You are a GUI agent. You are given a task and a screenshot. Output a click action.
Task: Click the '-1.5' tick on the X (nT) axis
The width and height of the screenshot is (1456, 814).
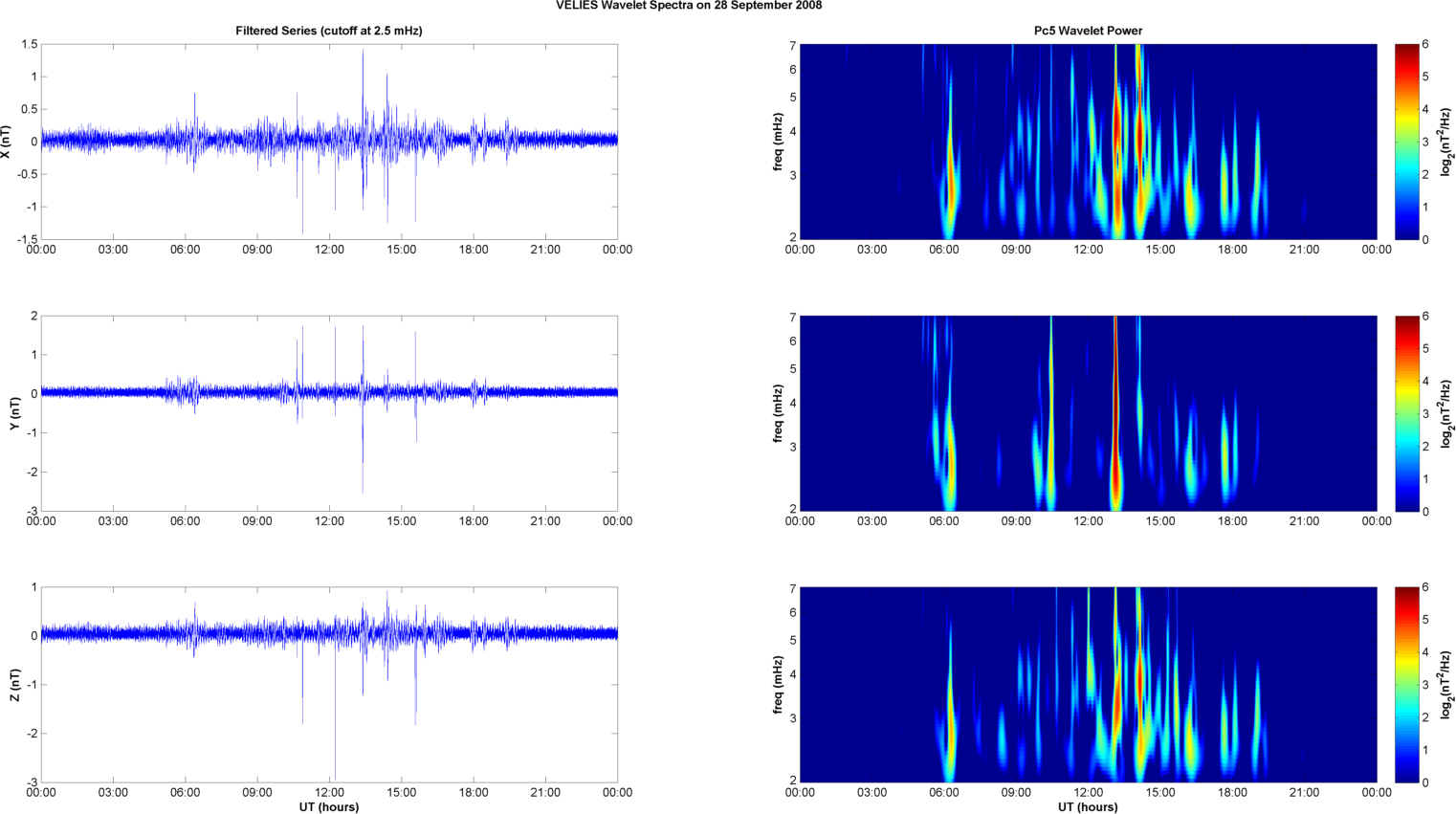coord(27,239)
